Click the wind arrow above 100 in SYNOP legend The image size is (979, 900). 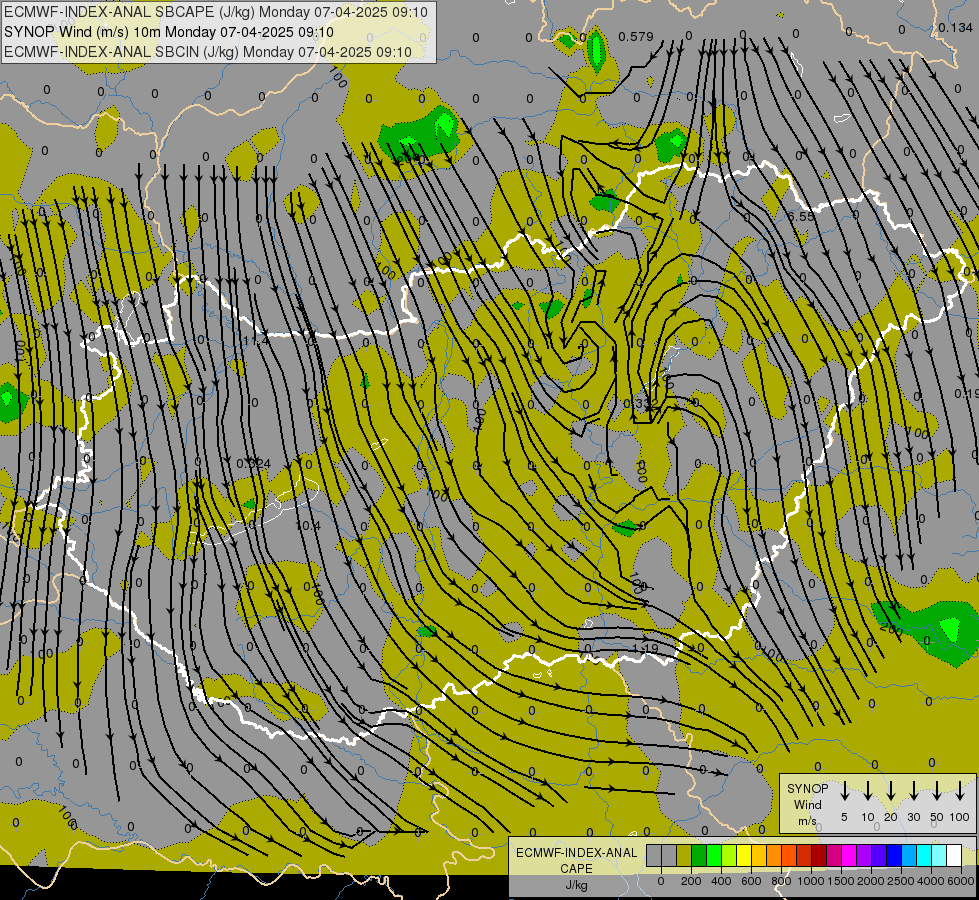[960, 791]
